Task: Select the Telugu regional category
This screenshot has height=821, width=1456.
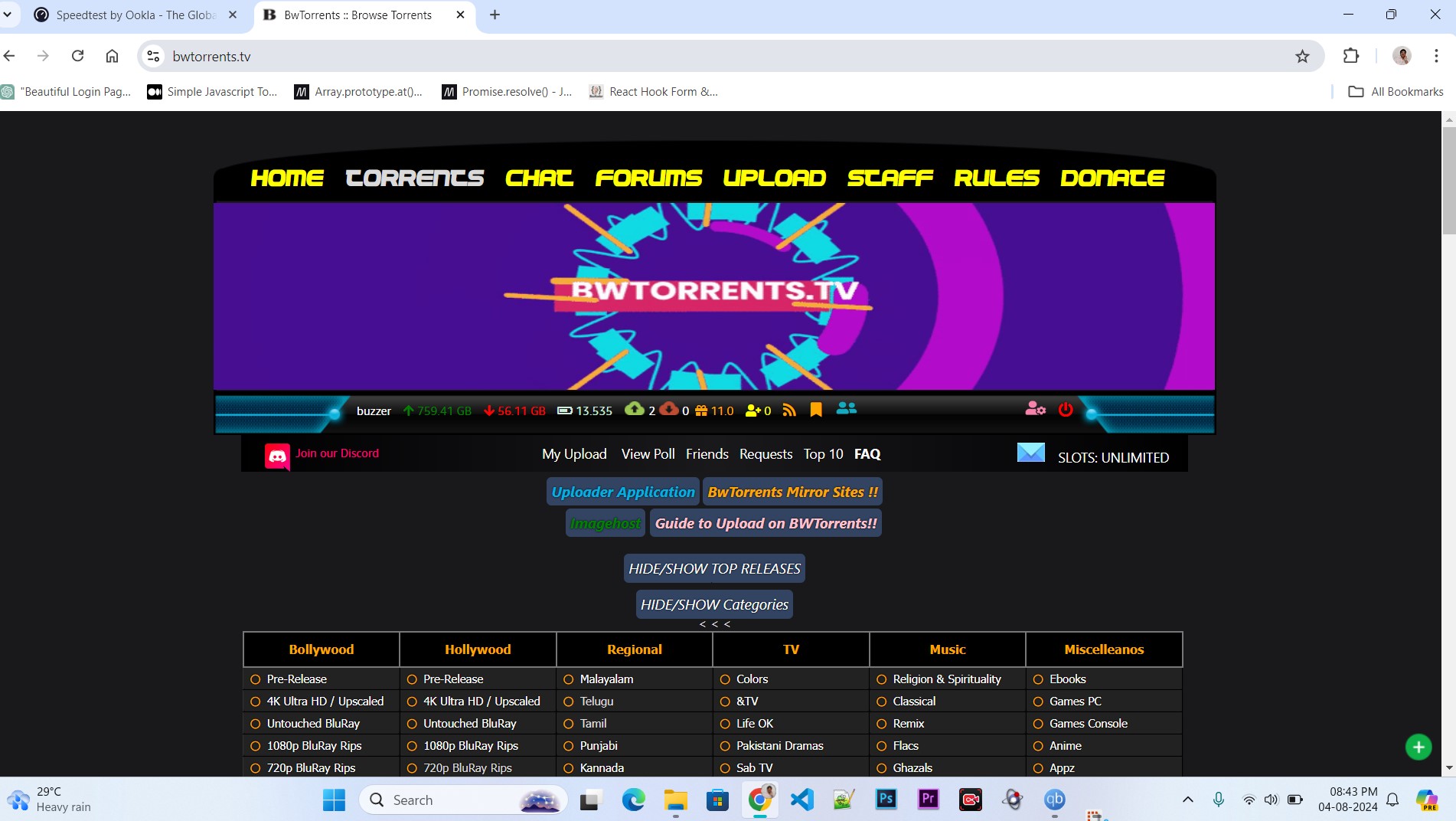Action: [569, 702]
